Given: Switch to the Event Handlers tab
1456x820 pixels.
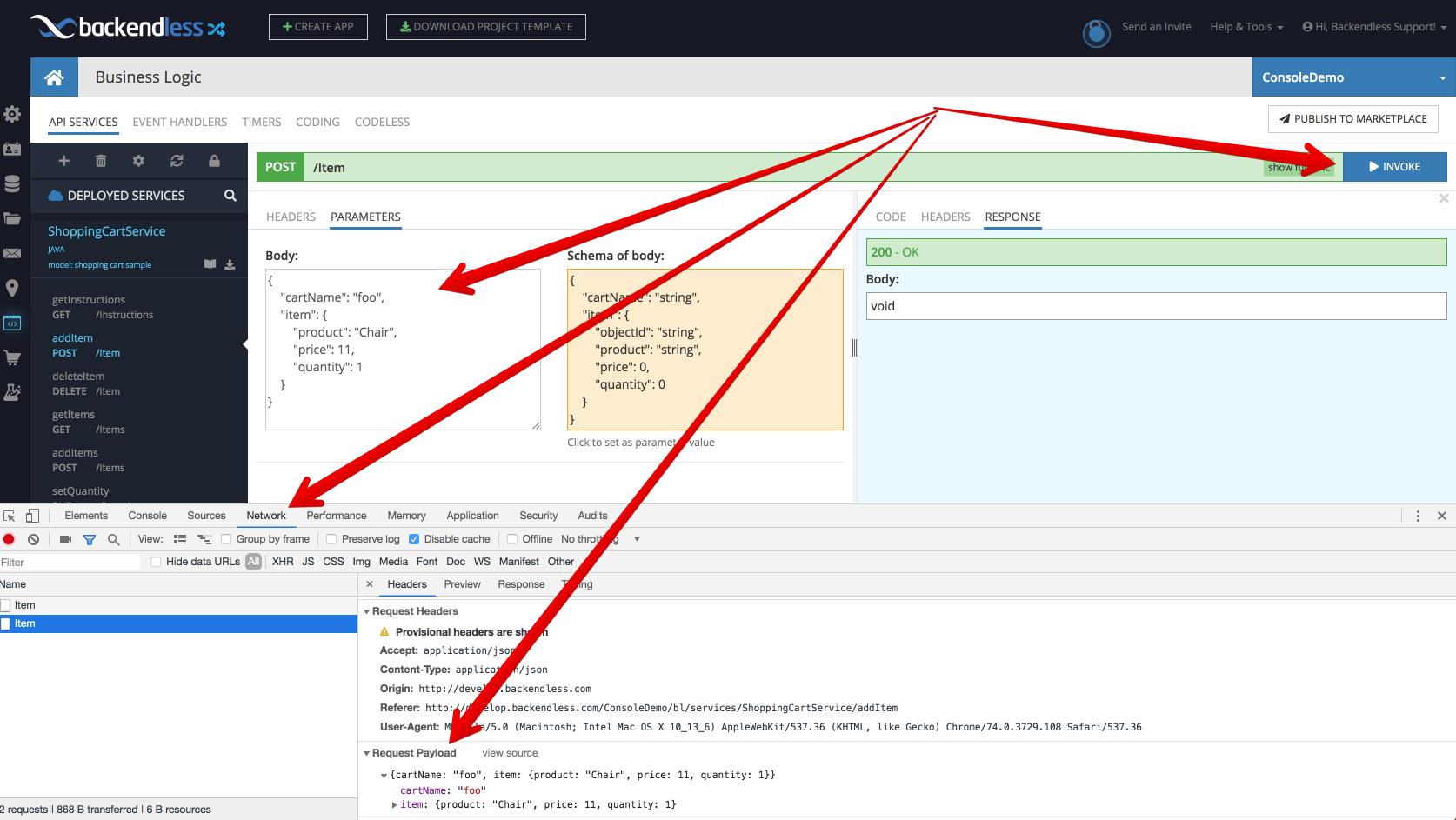Looking at the screenshot, I should coord(179,122).
